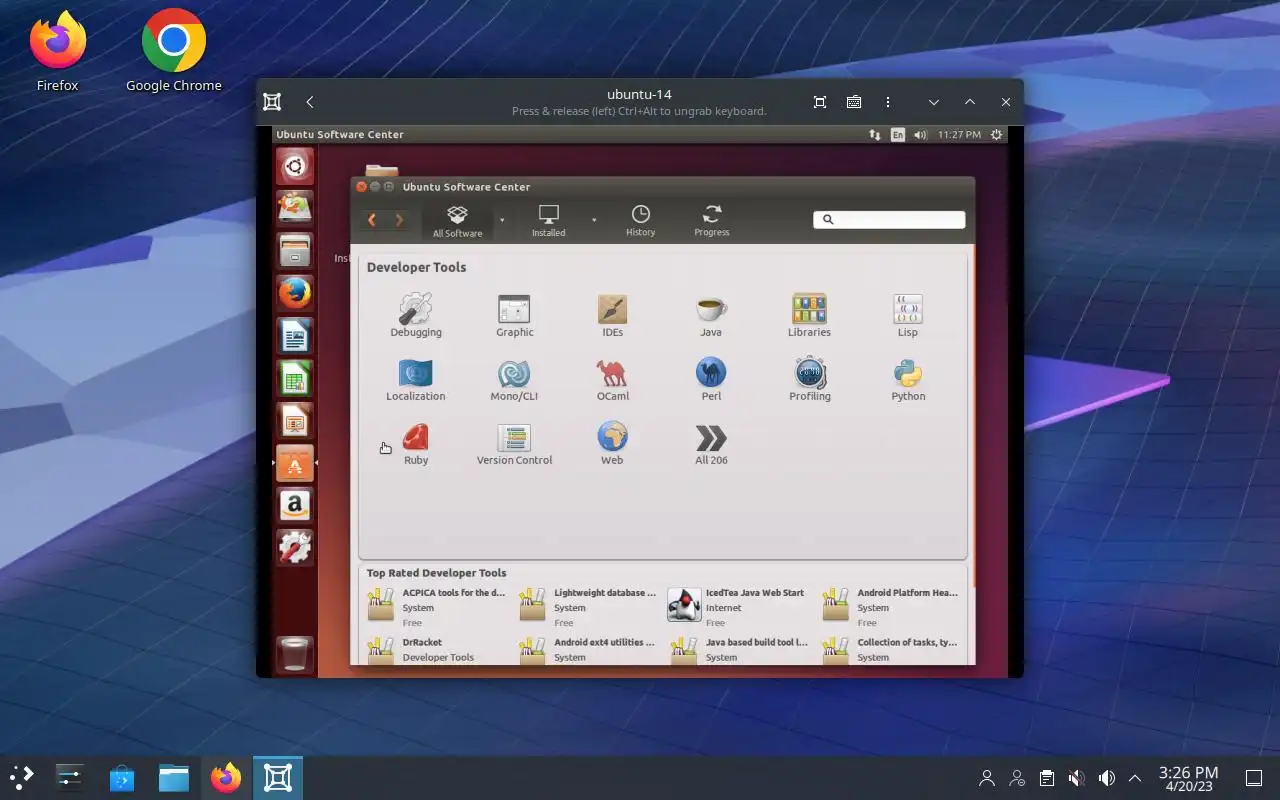Open the Libraries category
This screenshot has height=800, width=1280.
tap(809, 315)
